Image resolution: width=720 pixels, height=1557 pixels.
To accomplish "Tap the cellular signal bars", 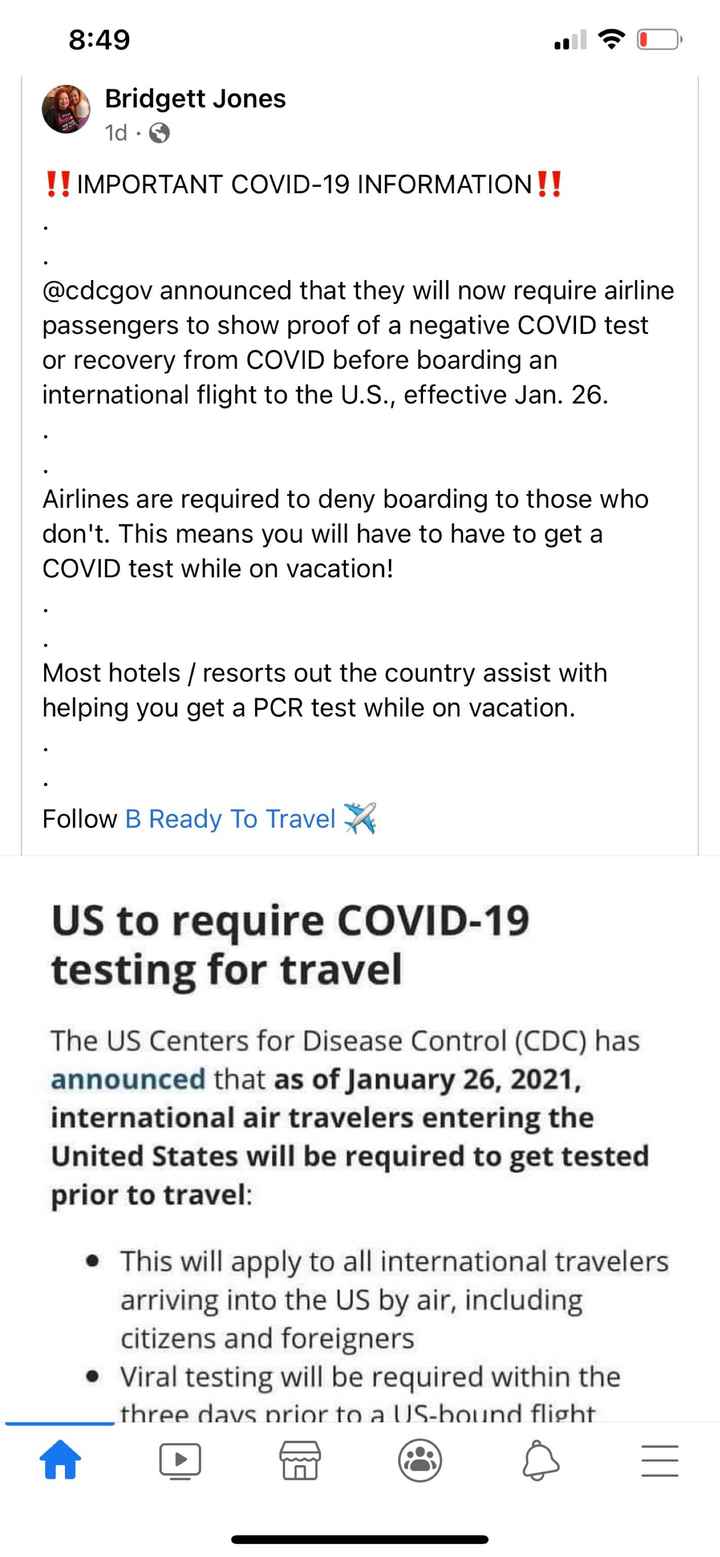I will [569, 41].
